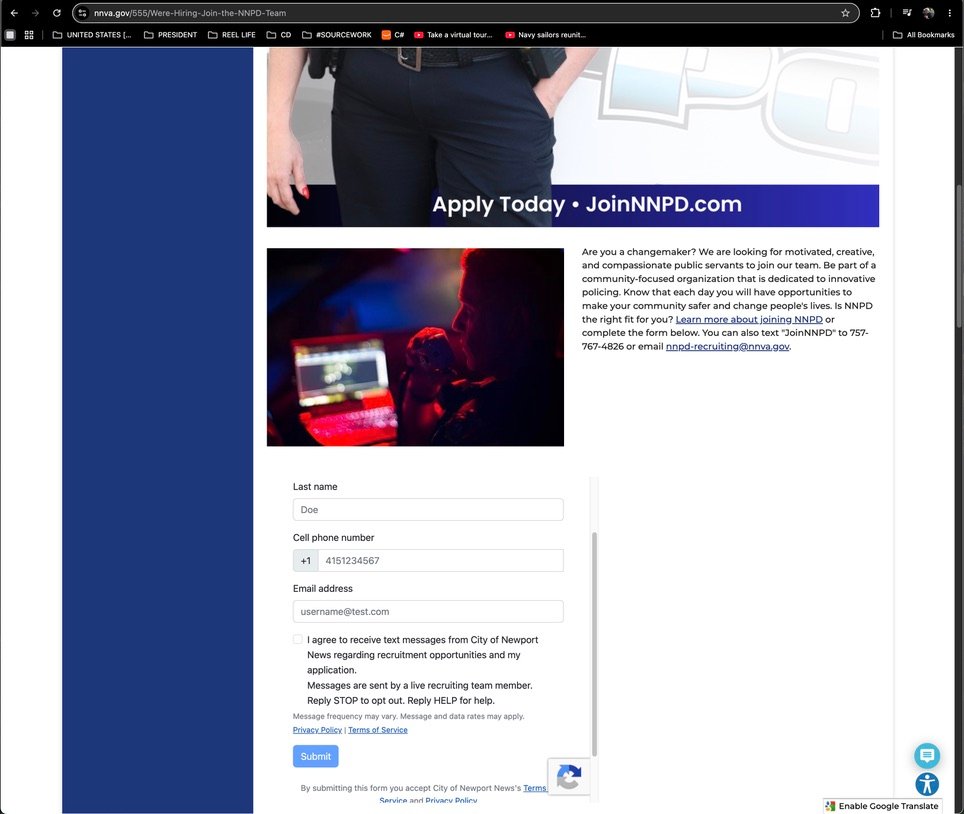Viewport: 964px width, 814px height.
Task: Follow 'Learn more about joining NNPD' link
Action: [x=749, y=319]
